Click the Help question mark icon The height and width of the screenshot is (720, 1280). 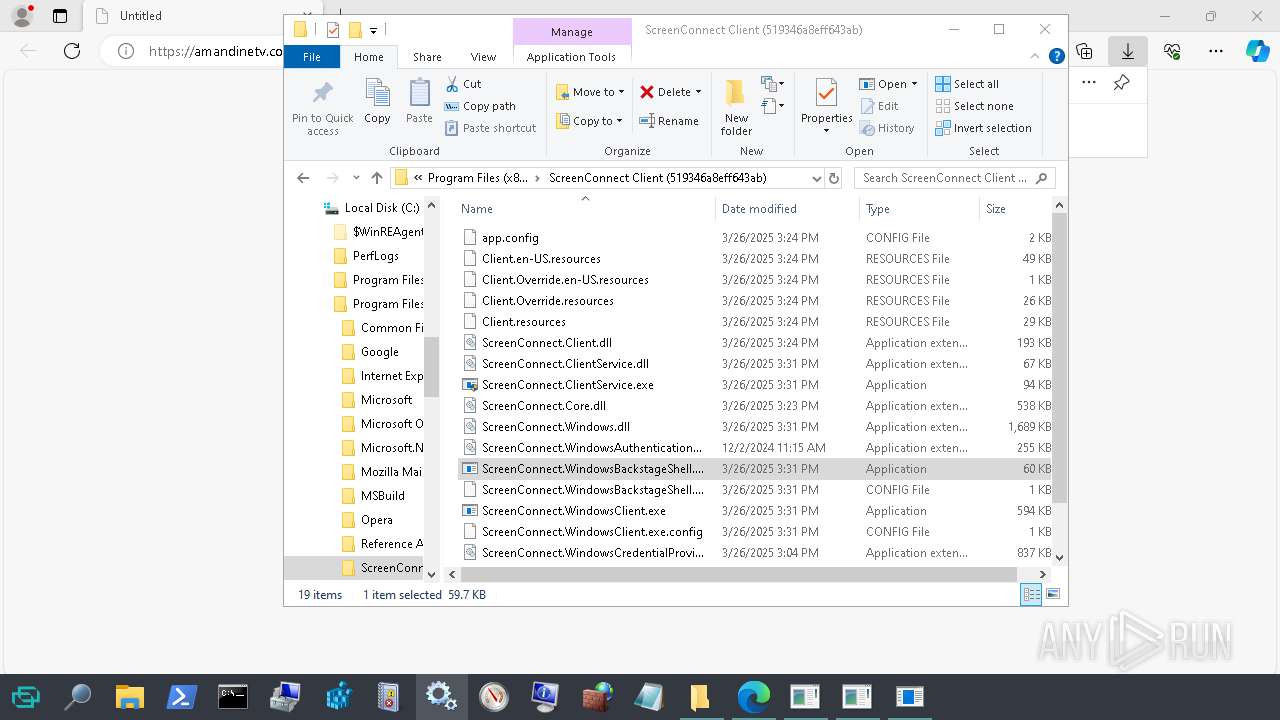coord(1056,57)
